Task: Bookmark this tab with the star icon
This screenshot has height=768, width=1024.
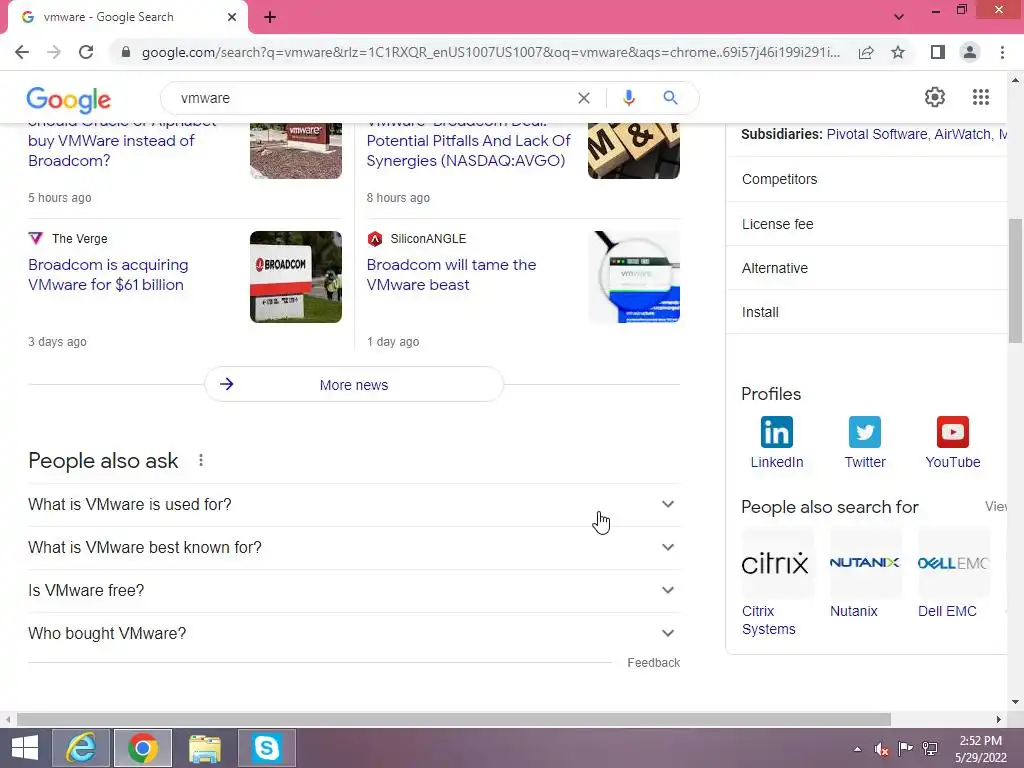Action: click(898, 52)
